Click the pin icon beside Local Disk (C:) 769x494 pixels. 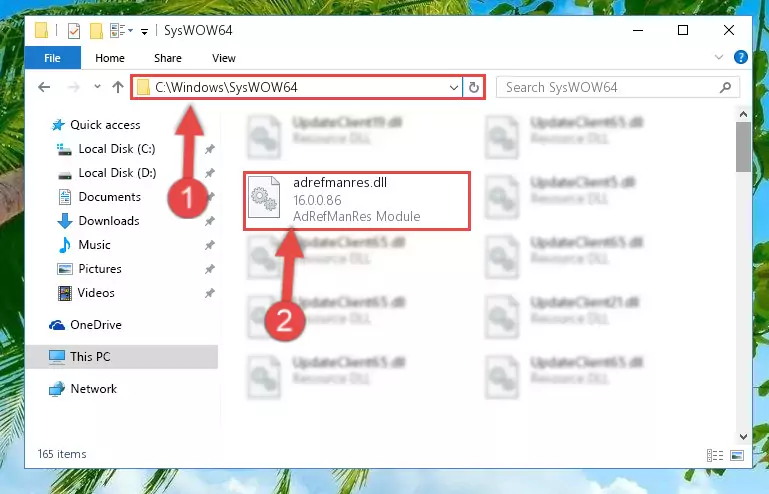click(209, 149)
